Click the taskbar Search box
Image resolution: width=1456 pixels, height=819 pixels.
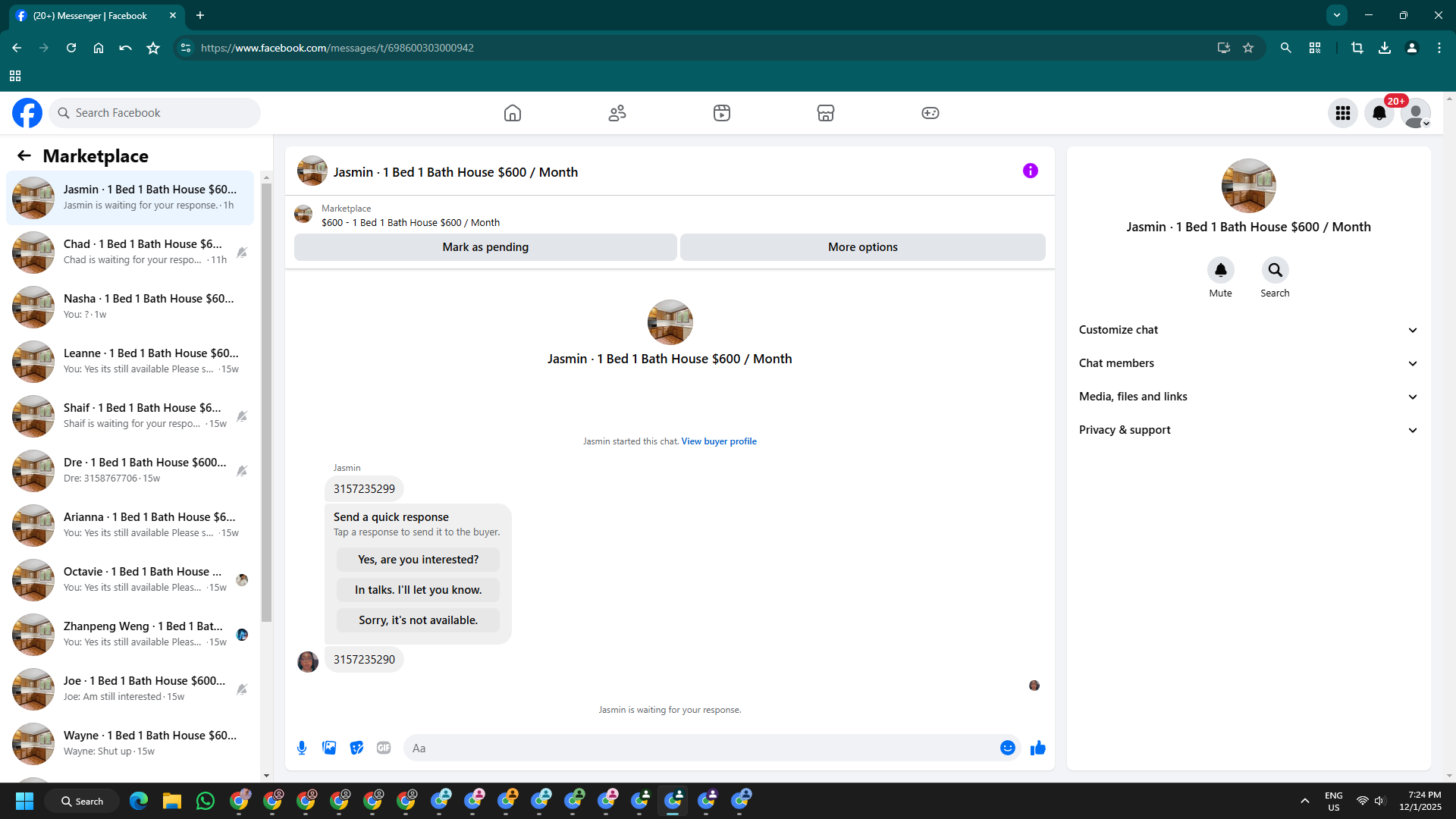(82, 801)
